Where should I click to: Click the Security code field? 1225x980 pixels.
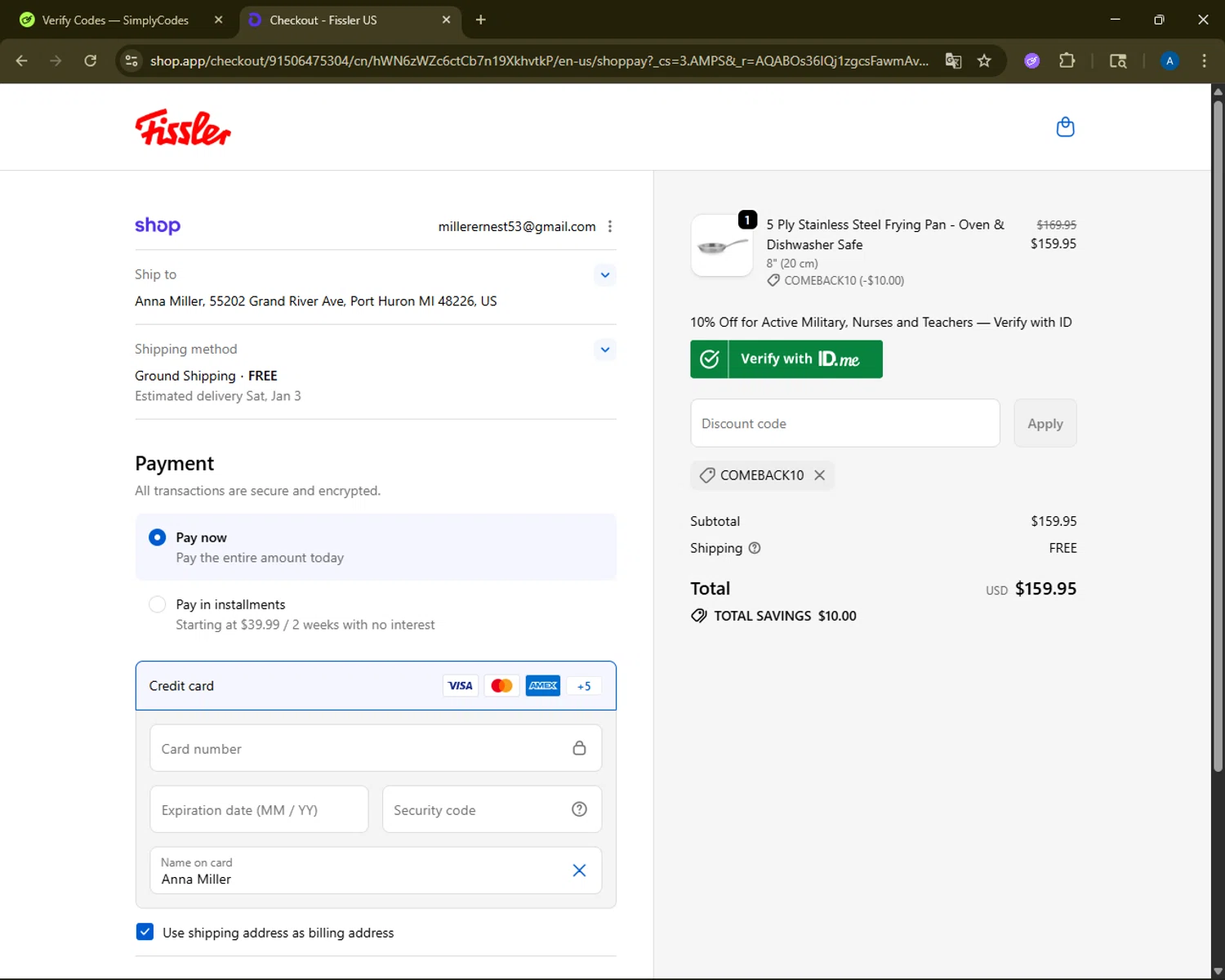point(492,809)
